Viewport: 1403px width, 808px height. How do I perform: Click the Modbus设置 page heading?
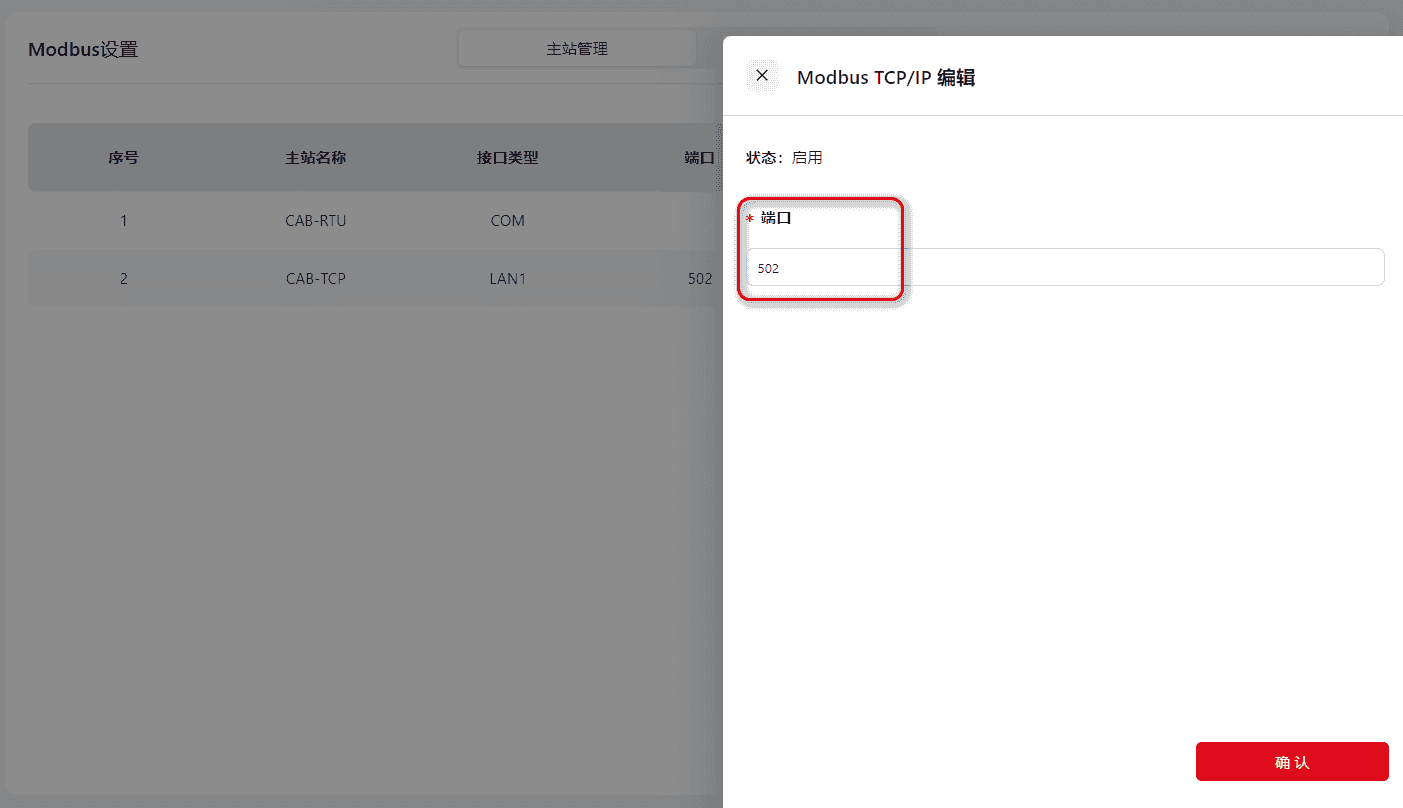pos(83,50)
